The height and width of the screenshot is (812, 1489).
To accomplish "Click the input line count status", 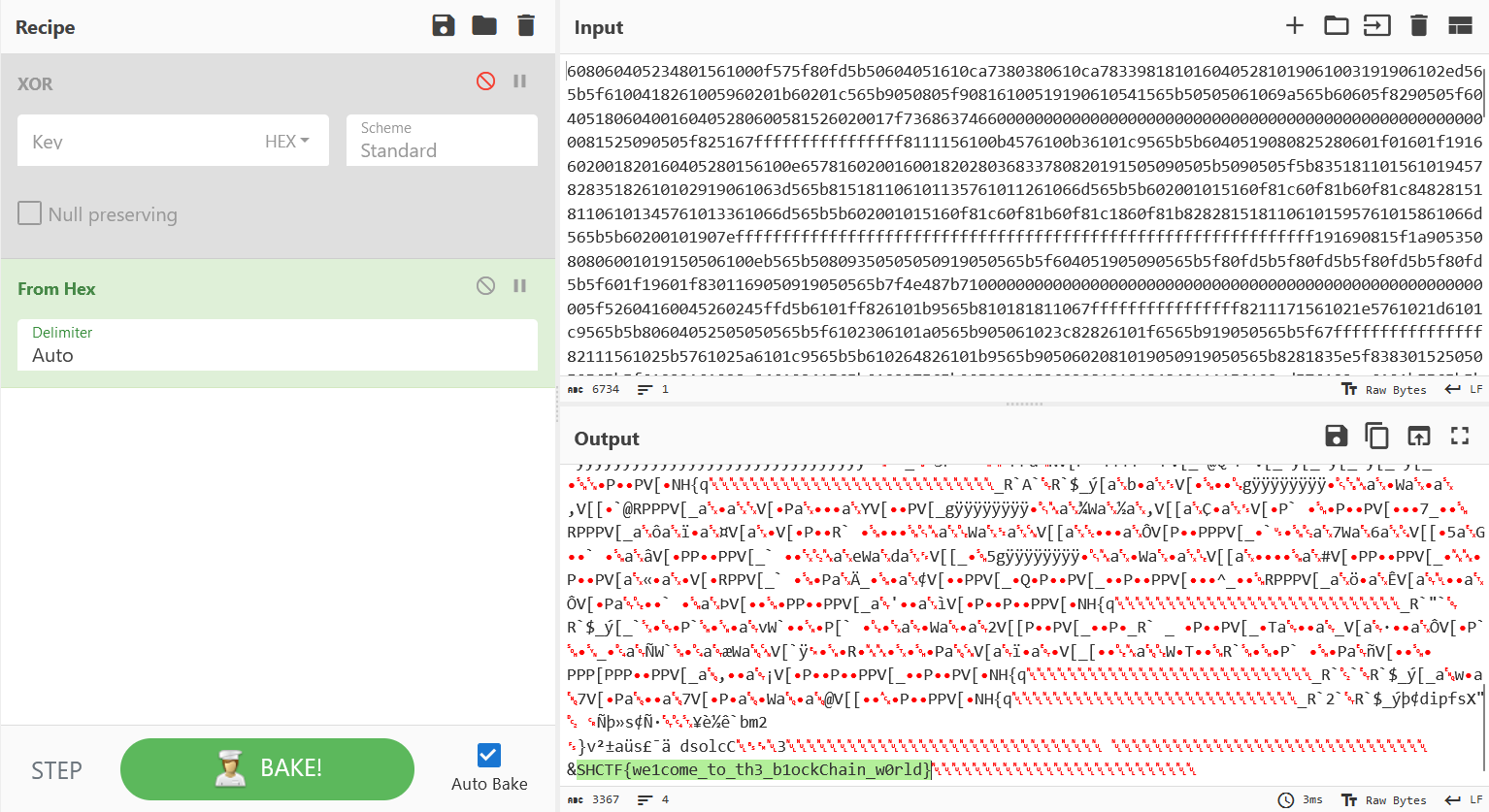I will click(x=653, y=389).
